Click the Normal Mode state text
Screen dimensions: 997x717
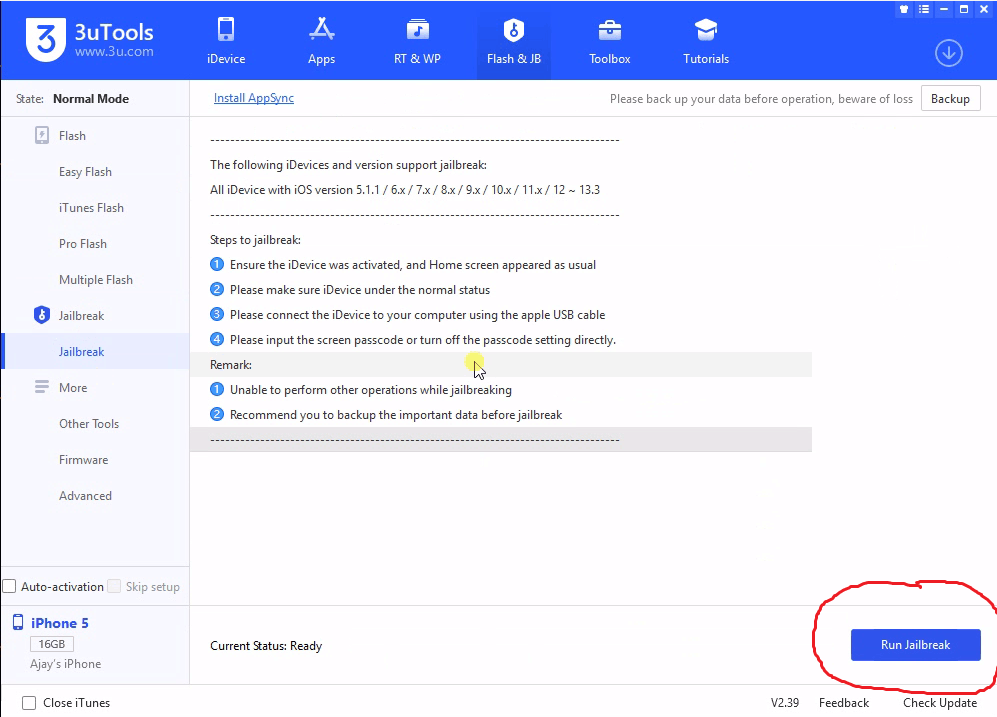click(x=91, y=99)
